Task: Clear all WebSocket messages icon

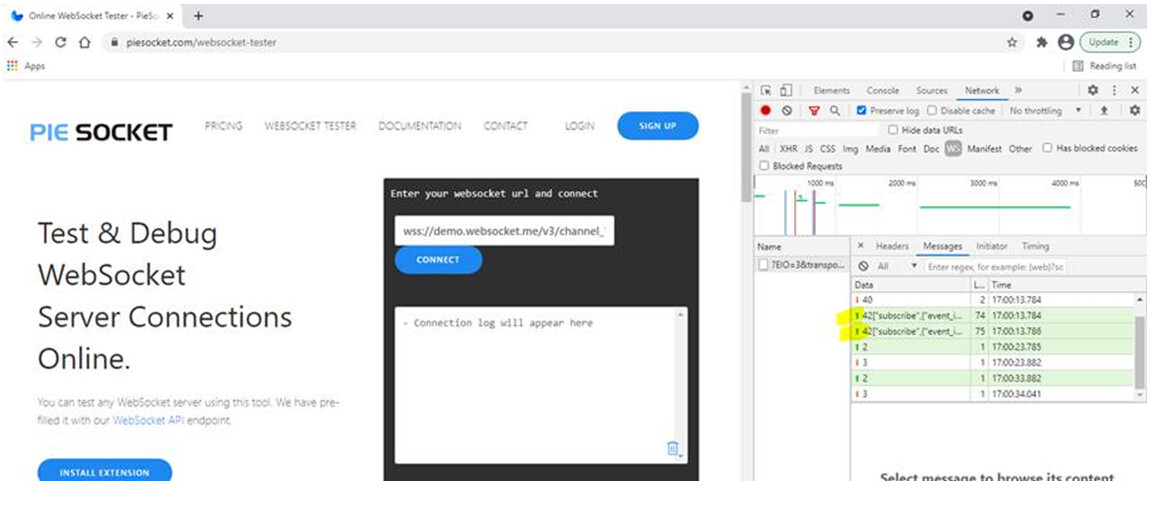Action: click(863, 266)
